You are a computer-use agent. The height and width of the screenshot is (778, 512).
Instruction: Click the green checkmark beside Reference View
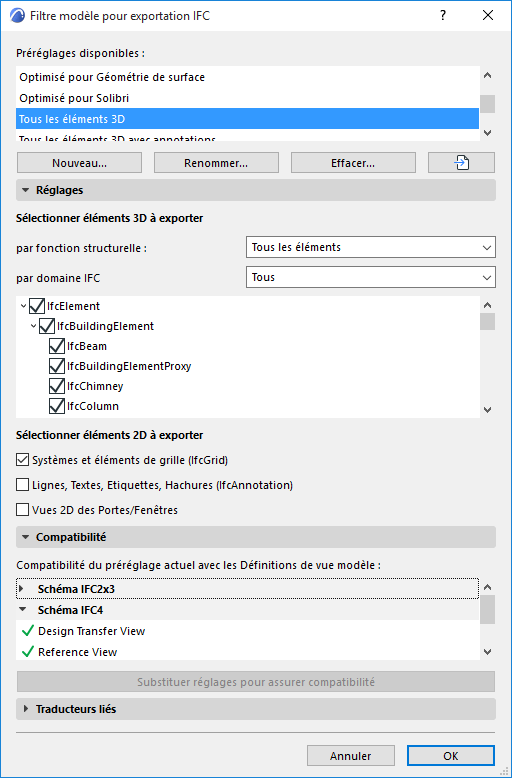tap(28, 651)
